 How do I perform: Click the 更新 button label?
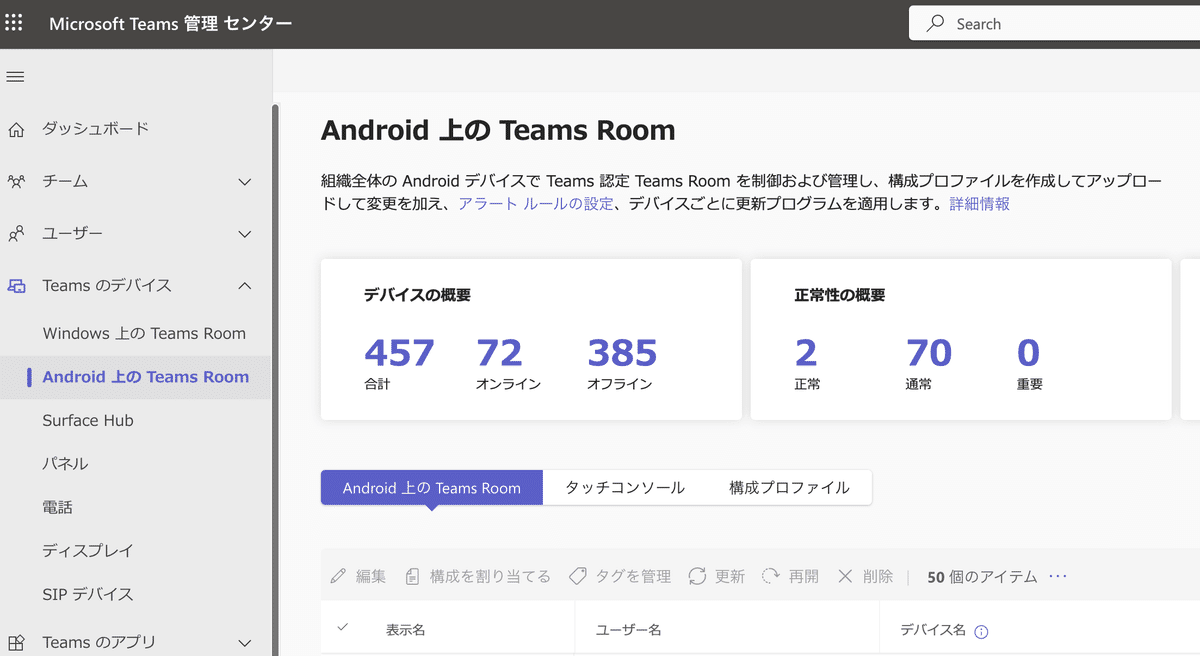[x=730, y=576]
